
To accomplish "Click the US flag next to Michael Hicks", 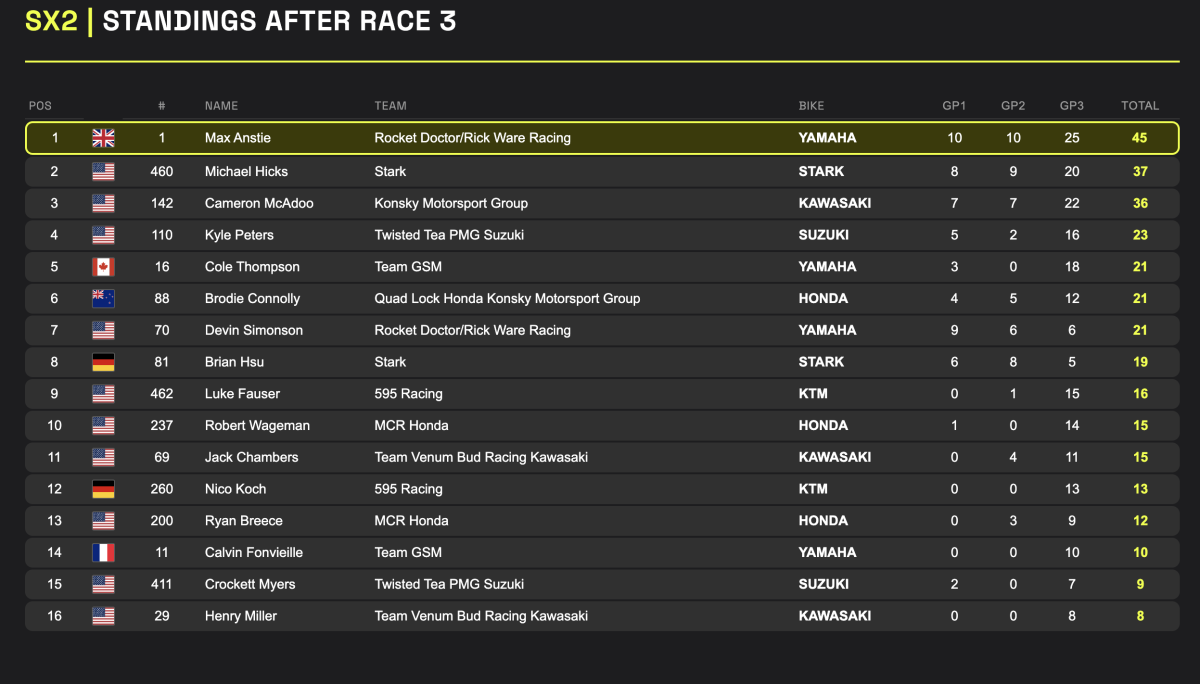I will tap(103, 171).
